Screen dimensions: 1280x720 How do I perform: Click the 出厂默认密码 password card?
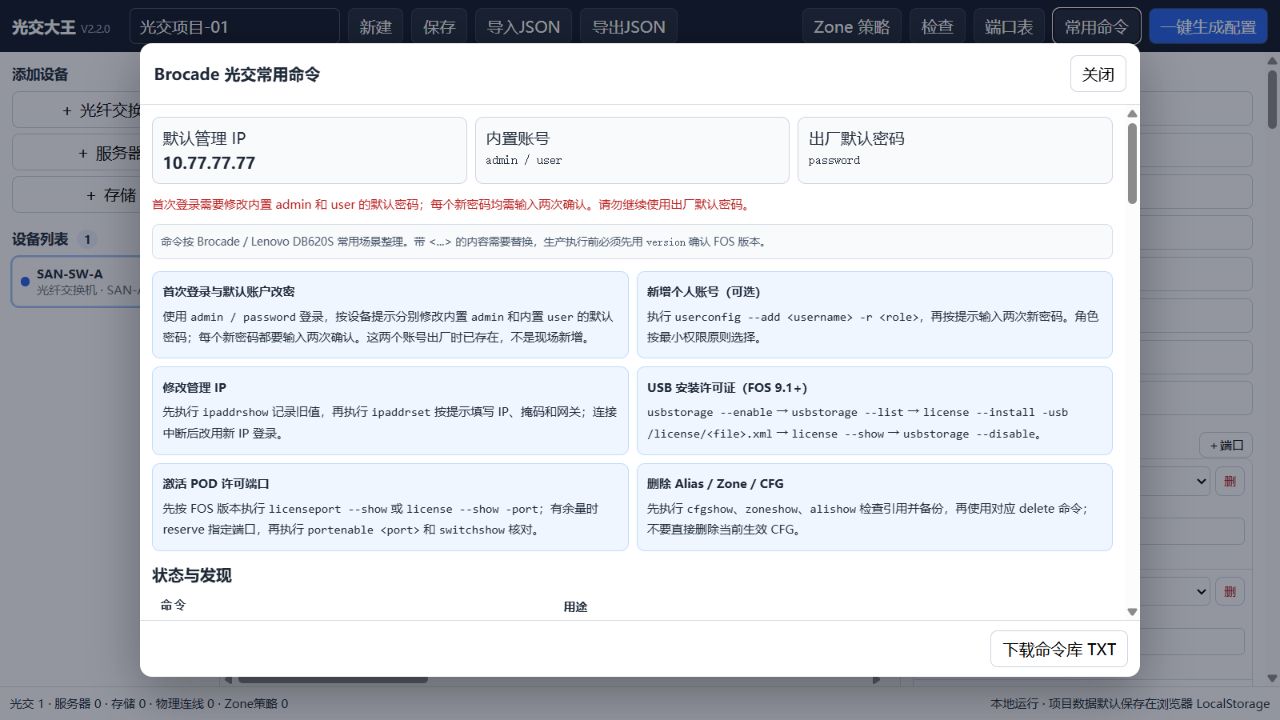click(955, 150)
